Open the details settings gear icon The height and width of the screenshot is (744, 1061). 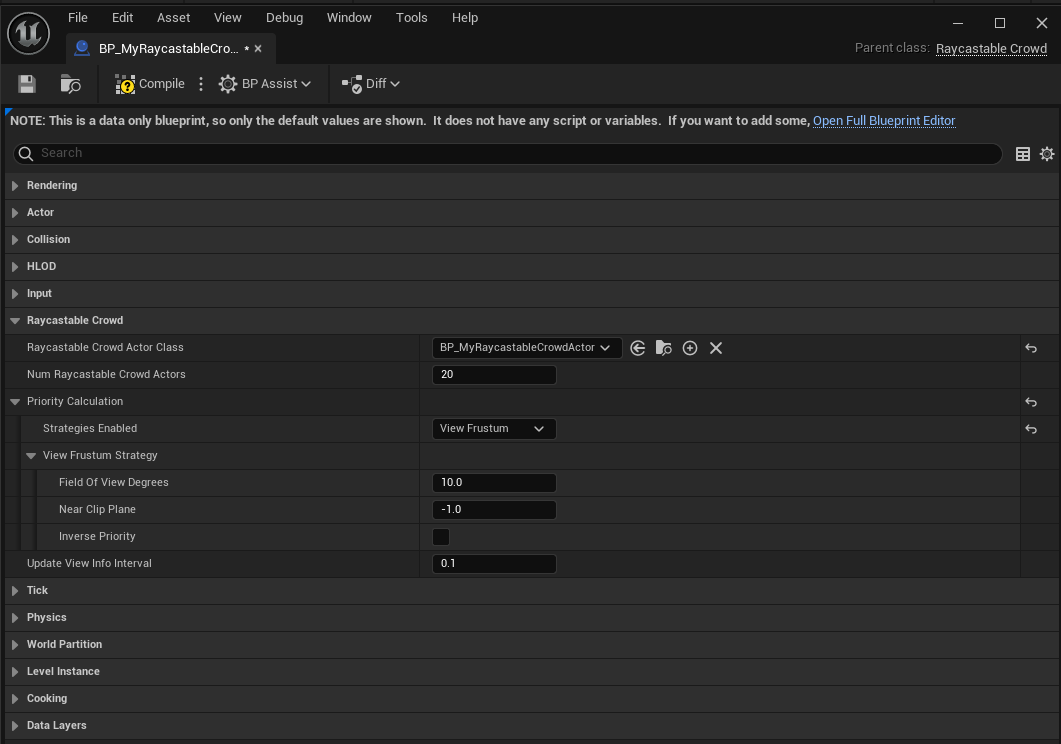(1047, 154)
